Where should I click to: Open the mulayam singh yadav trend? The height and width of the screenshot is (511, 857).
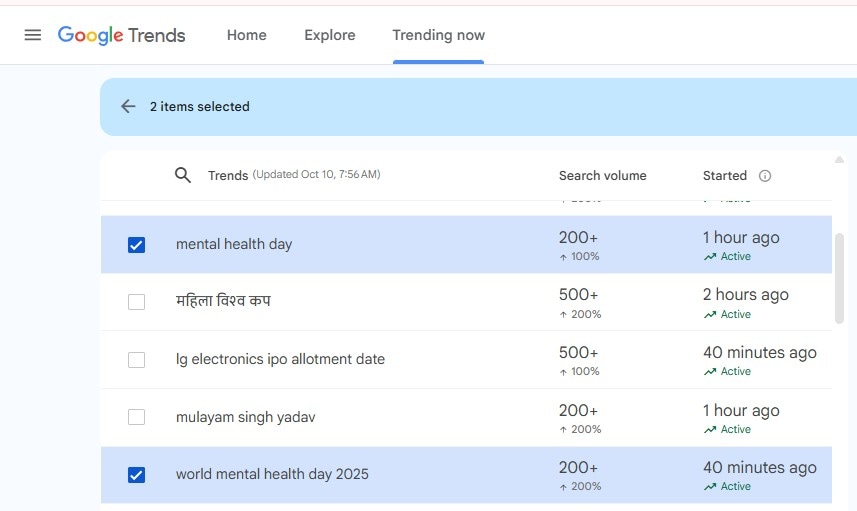point(246,417)
